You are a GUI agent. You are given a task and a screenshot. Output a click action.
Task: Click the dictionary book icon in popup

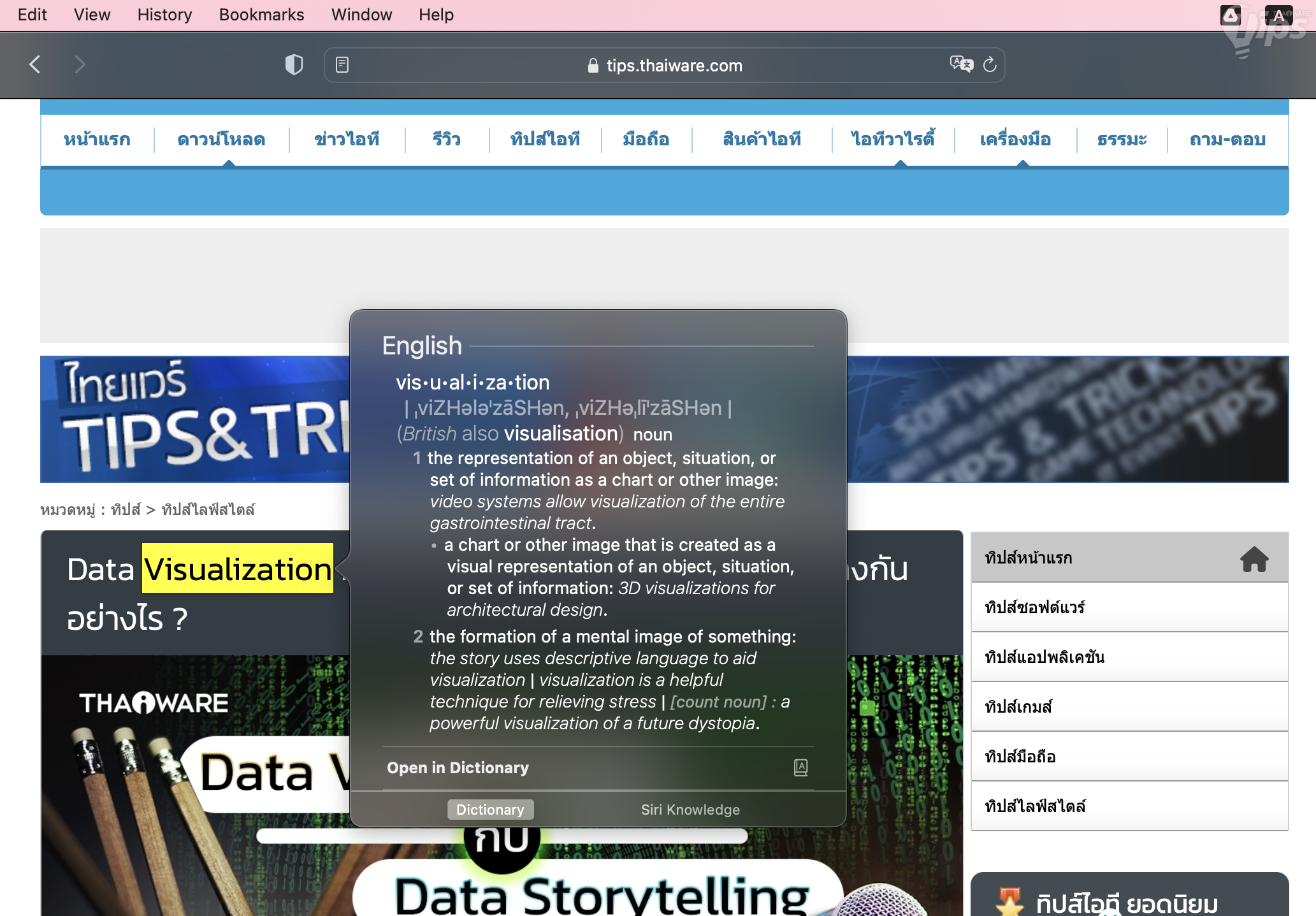[x=800, y=767]
